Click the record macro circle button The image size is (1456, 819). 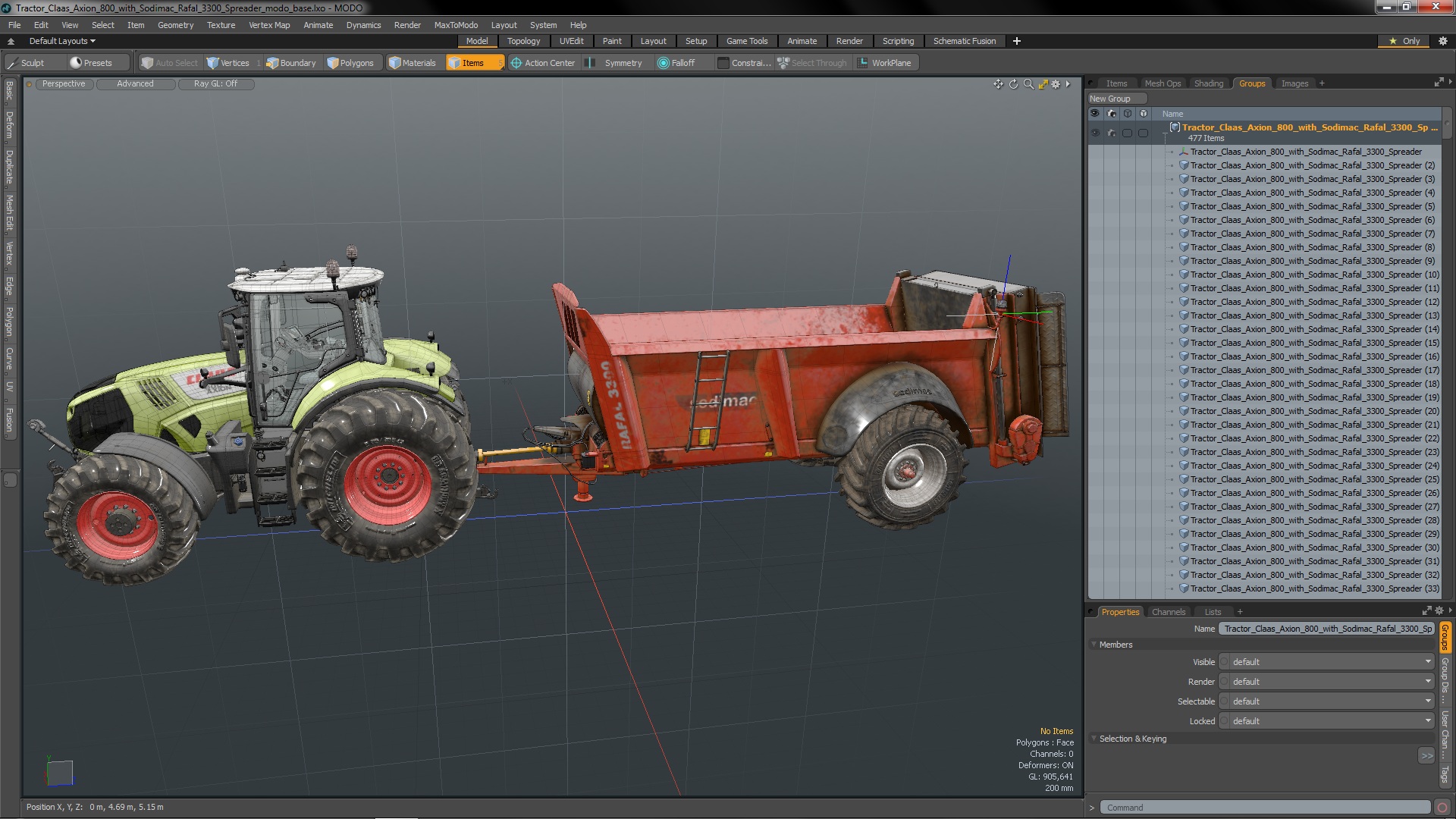coord(1442,808)
